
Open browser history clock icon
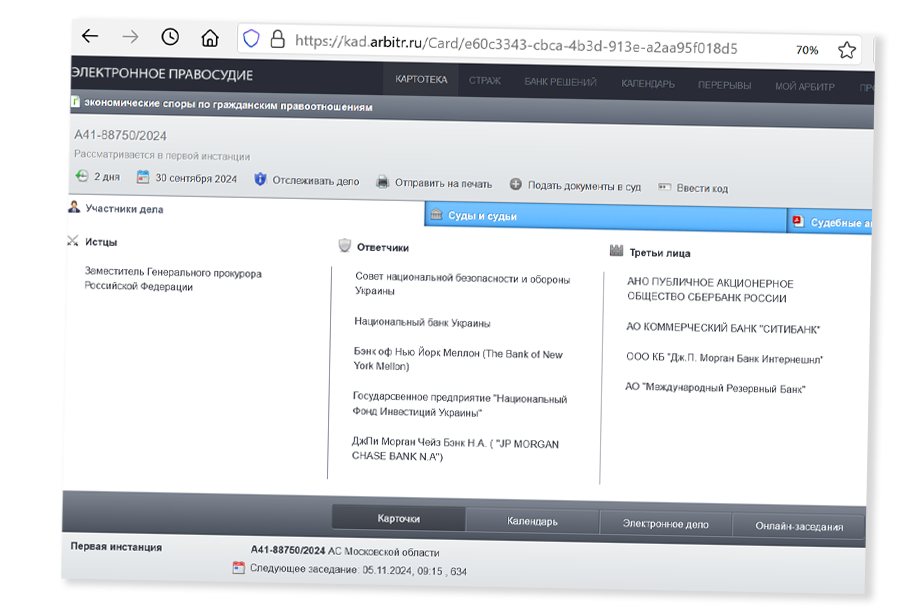pyautogui.click(x=170, y=38)
